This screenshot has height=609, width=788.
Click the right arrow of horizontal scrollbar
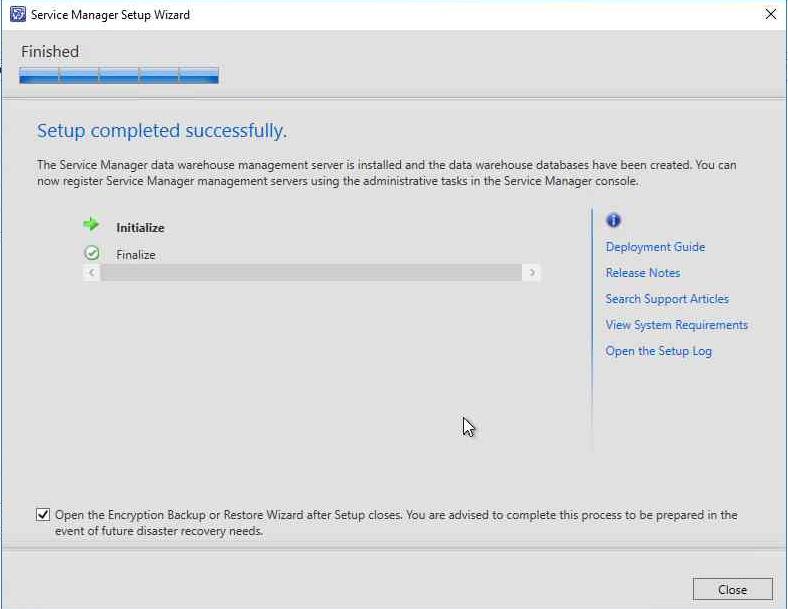click(x=532, y=272)
